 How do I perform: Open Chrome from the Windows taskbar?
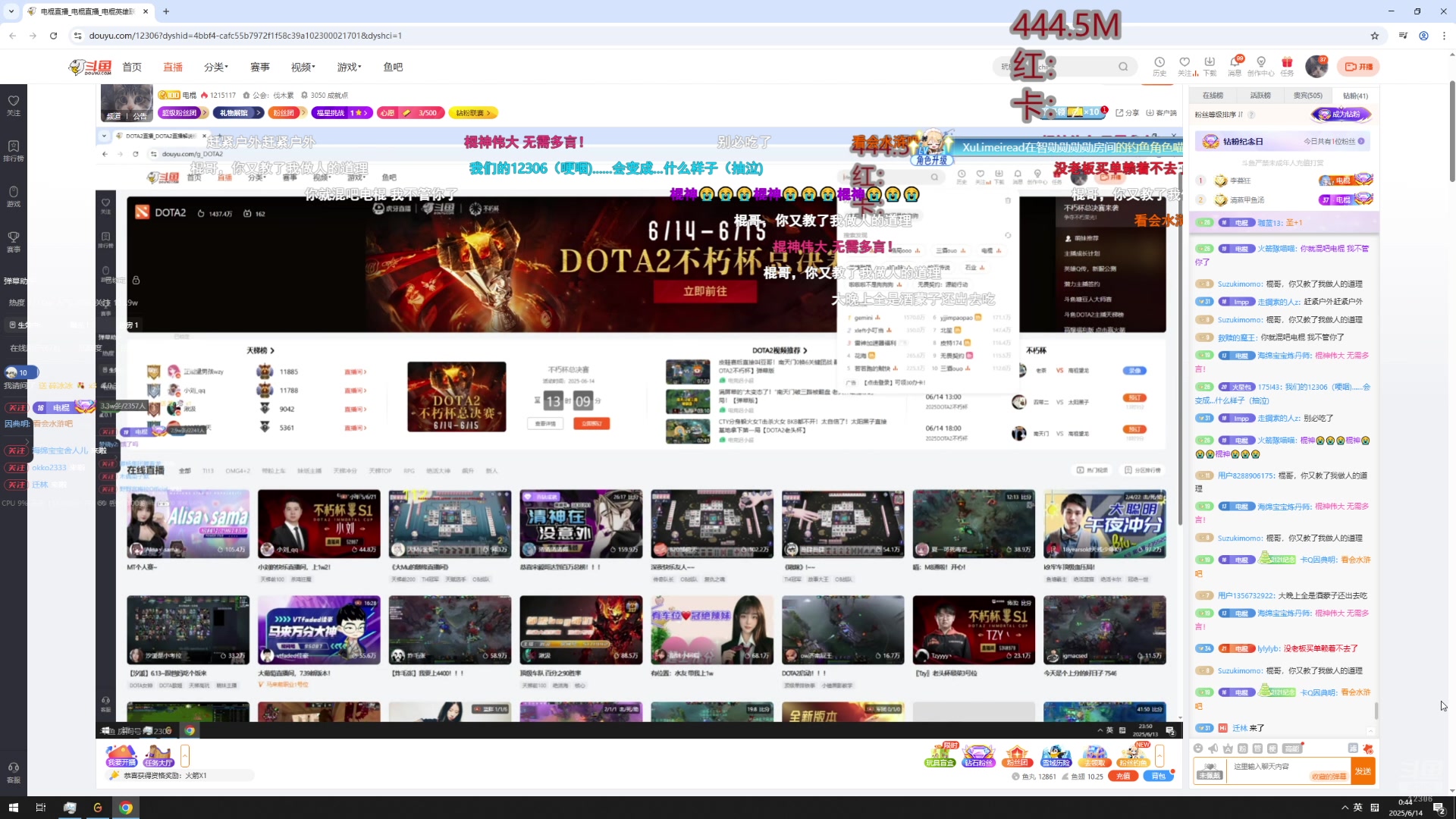(126, 808)
